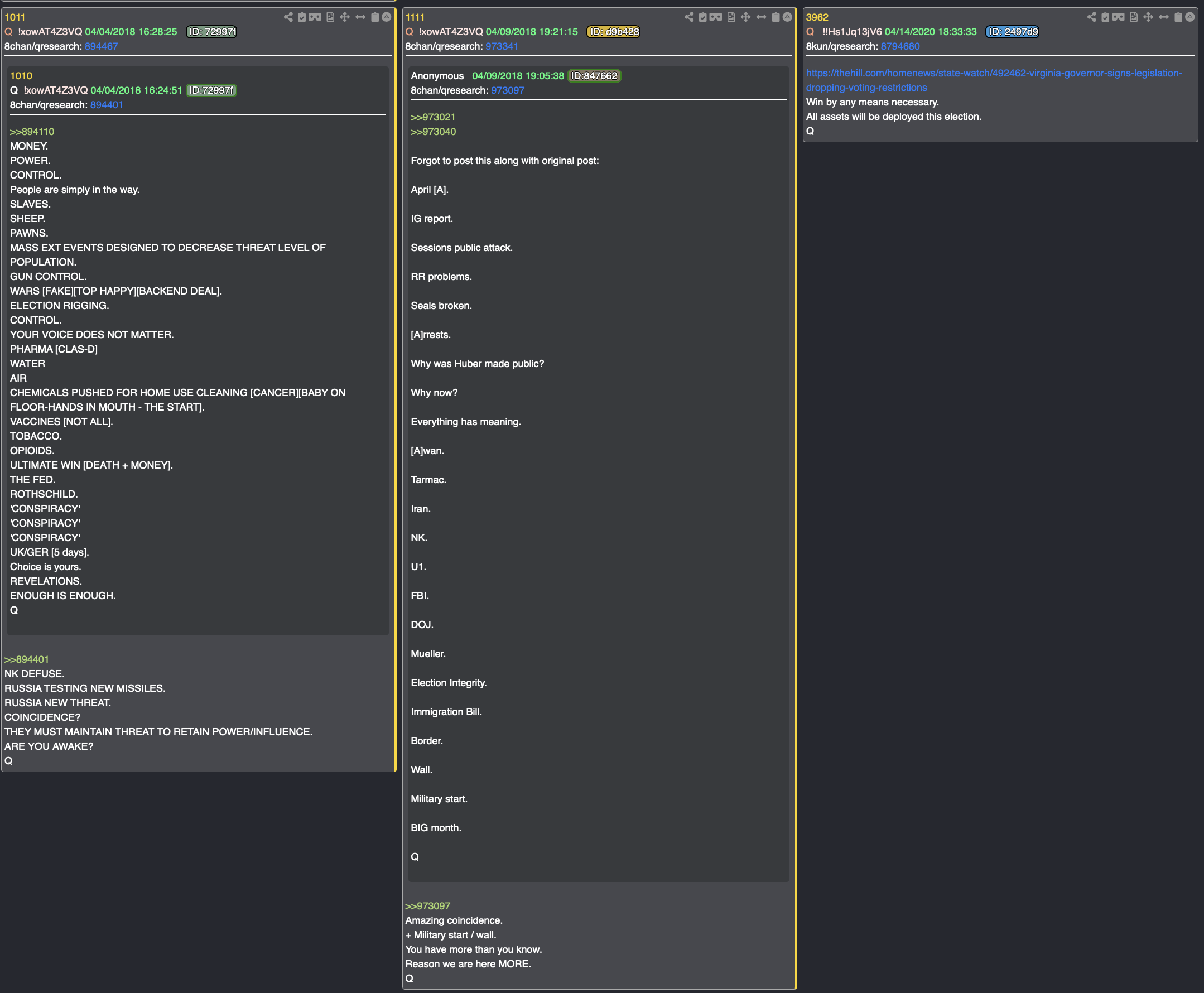This screenshot has height=993, width=1204.
Task: Click the clipboard-check icon on post 1011
Action: 302,17
